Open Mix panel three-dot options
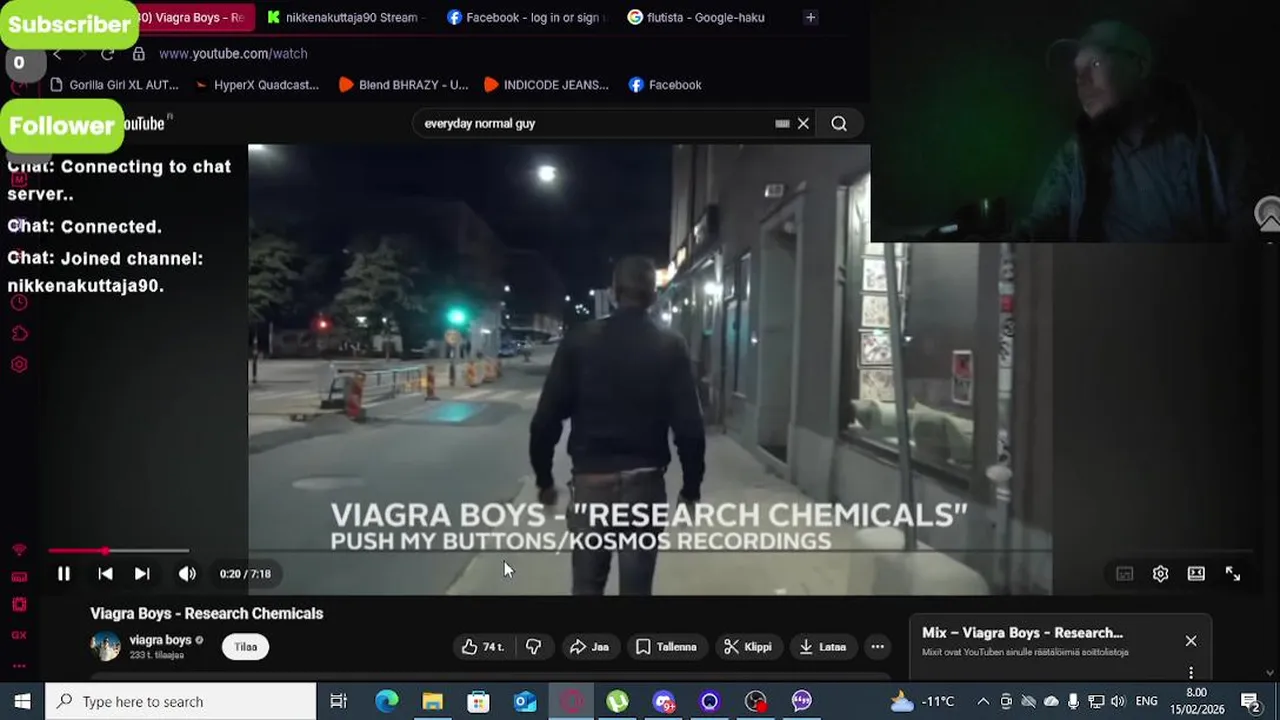 [x=1191, y=673]
